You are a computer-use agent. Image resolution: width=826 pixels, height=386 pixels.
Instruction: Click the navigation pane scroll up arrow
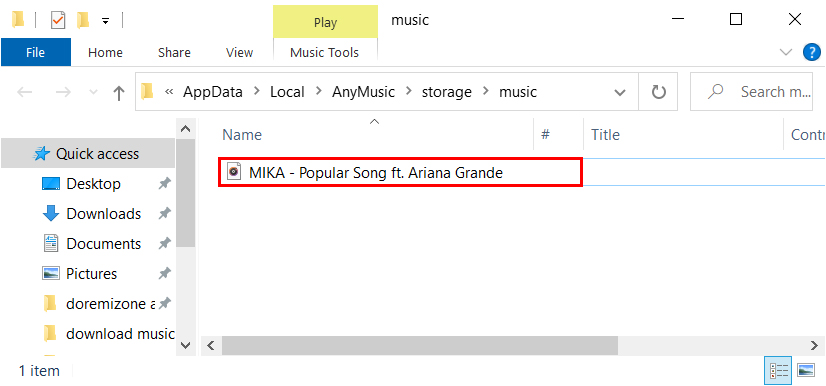coord(185,129)
